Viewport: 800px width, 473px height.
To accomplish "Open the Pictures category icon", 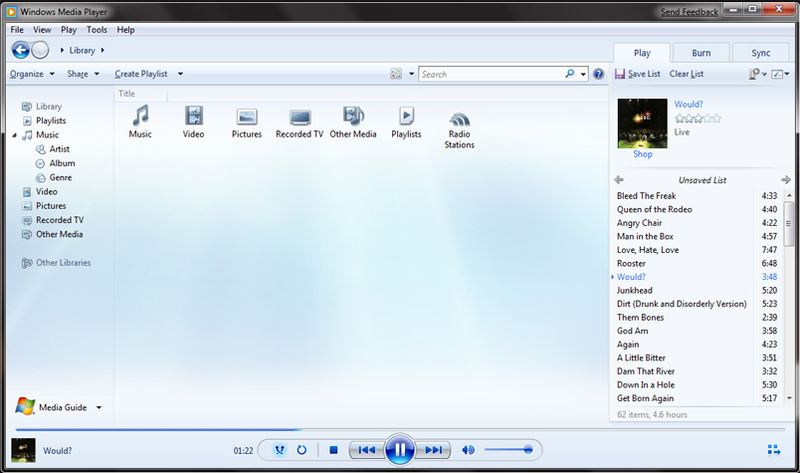I will pyautogui.click(x=247, y=117).
